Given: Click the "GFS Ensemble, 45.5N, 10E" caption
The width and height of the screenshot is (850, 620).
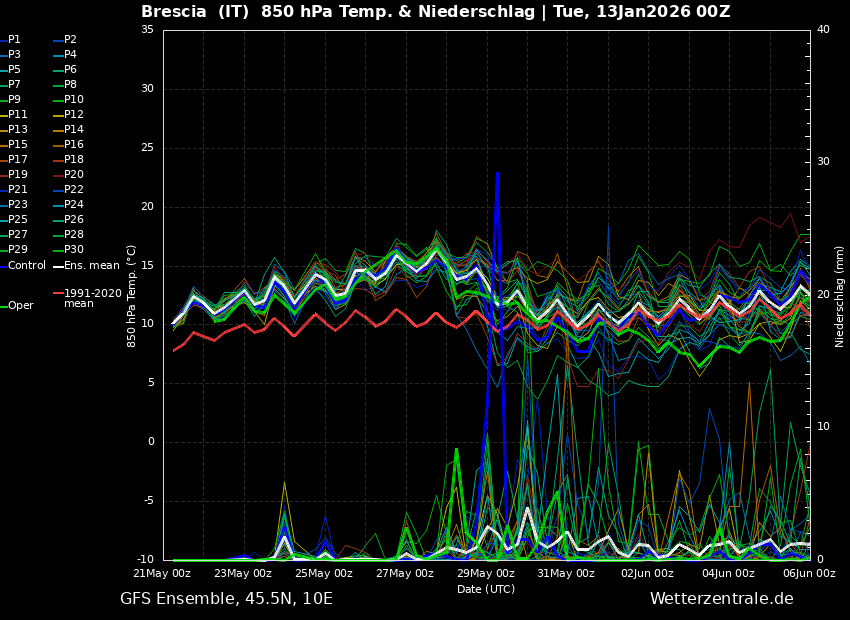Looking at the screenshot, I should tap(226, 599).
